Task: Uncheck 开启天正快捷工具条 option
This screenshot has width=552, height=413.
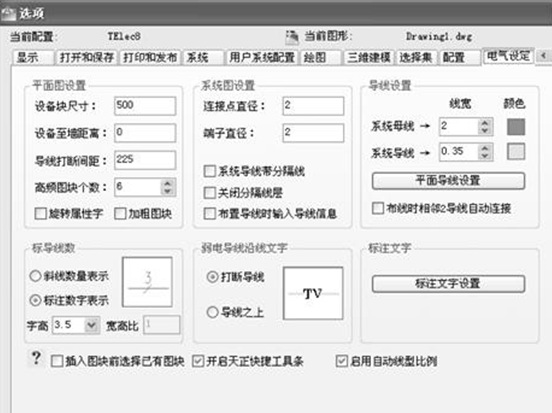Action: pyautogui.click(x=198, y=361)
